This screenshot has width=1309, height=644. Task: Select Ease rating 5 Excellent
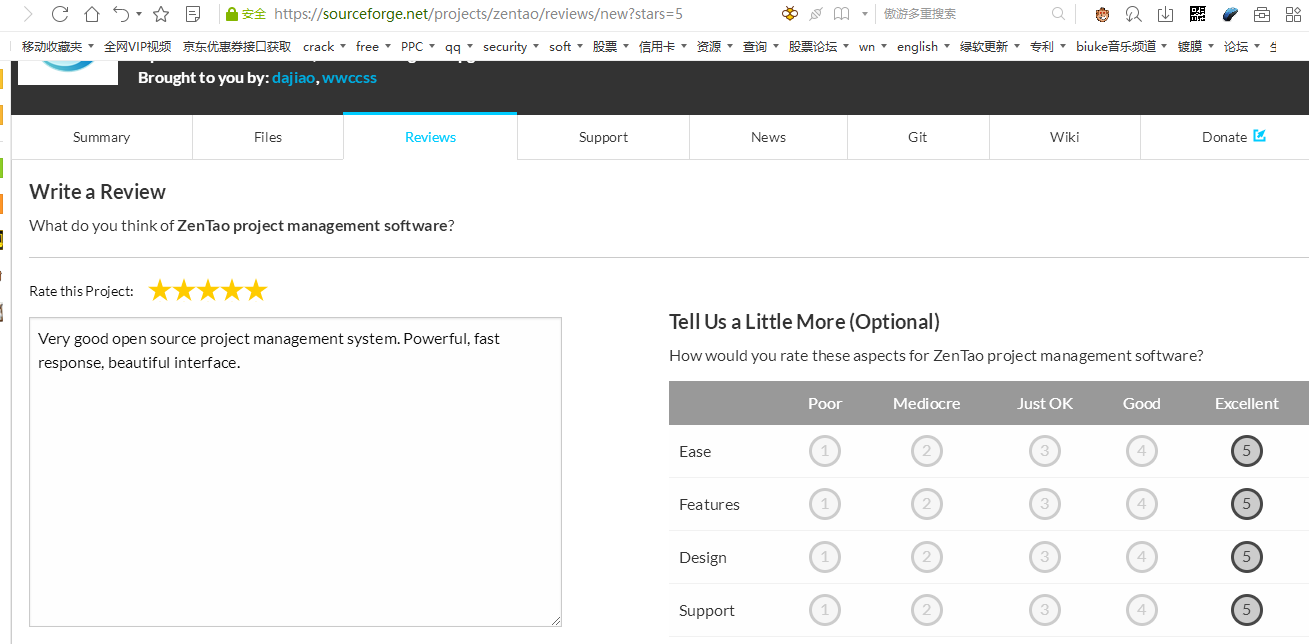[1246, 451]
